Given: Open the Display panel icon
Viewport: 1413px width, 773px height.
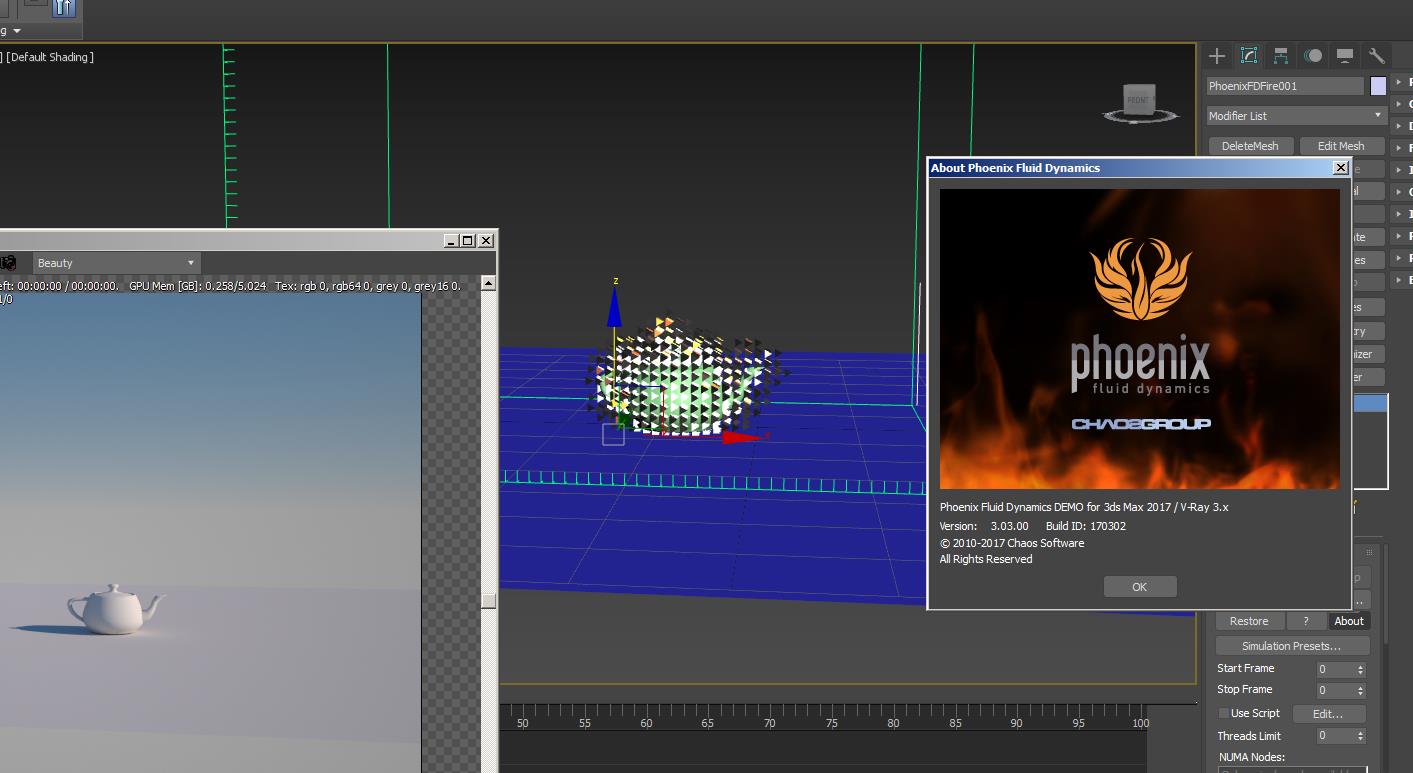Looking at the screenshot, I should coord(1345,56).
